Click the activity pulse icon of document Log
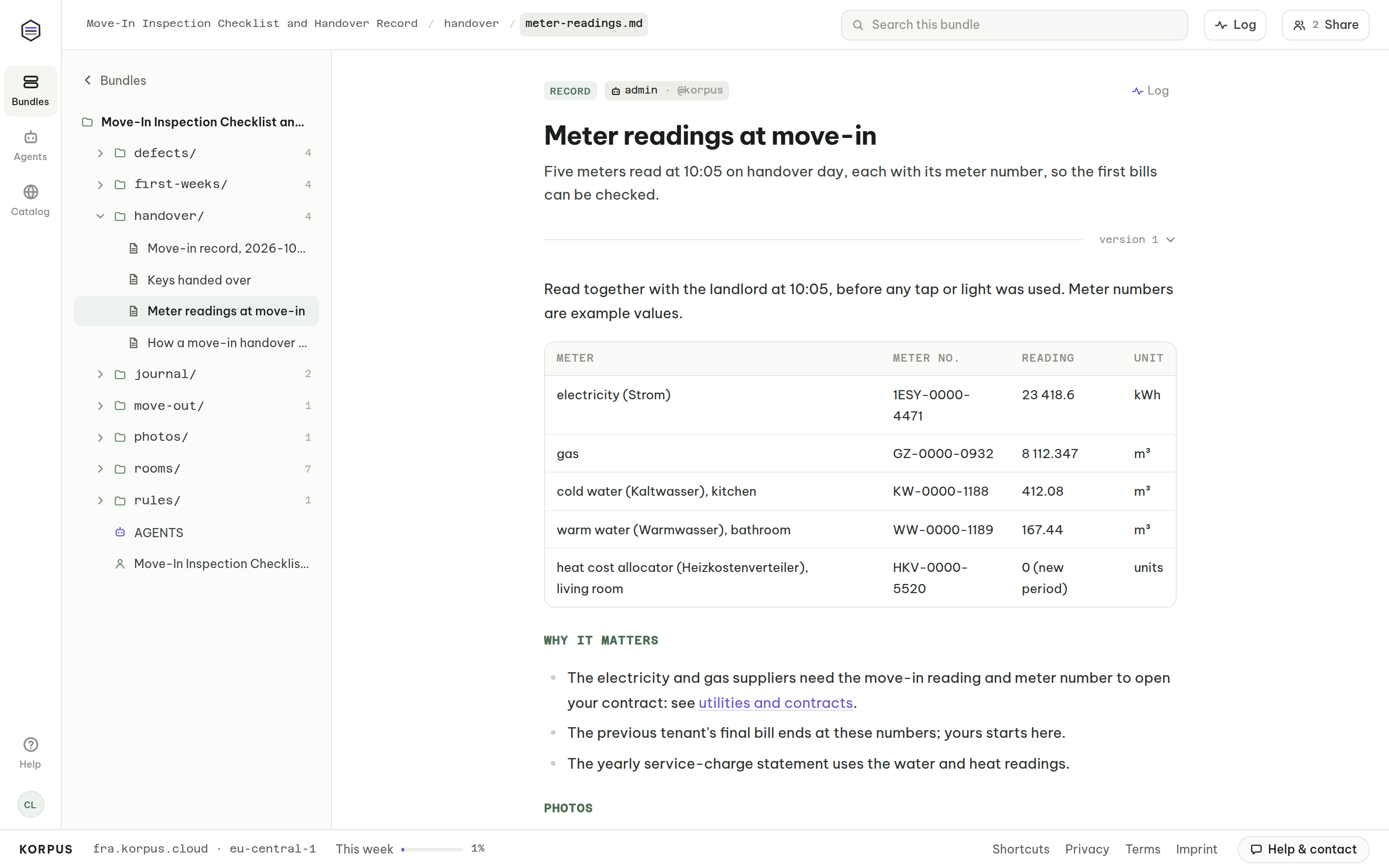 (1137, 91)
